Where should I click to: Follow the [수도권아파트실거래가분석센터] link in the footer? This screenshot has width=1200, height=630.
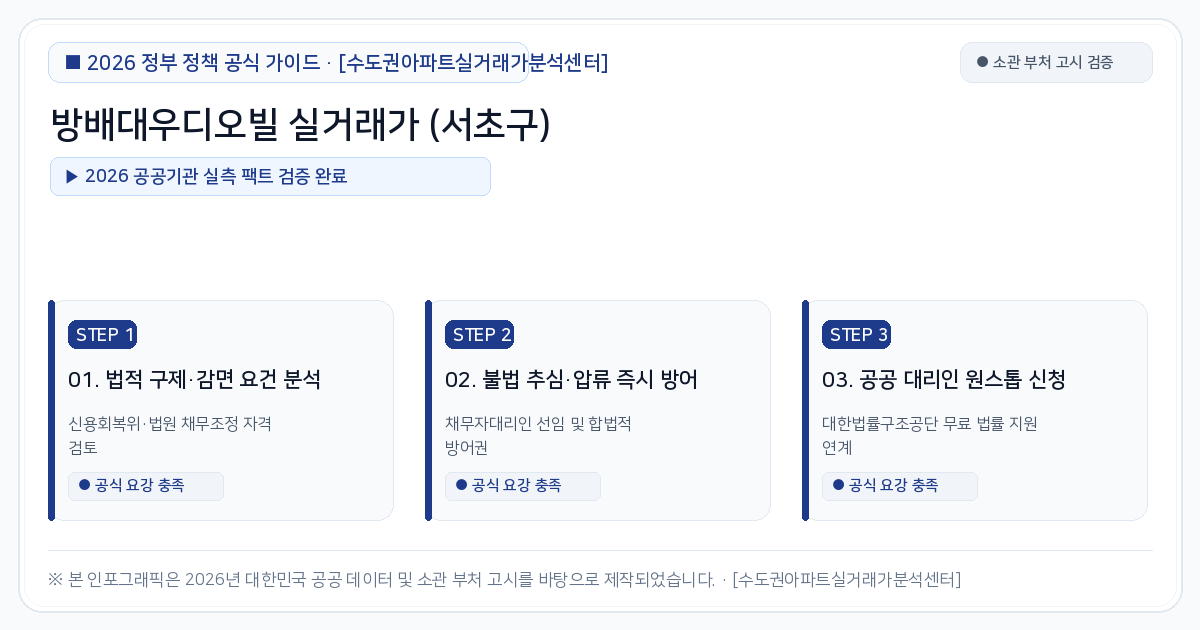846,579
